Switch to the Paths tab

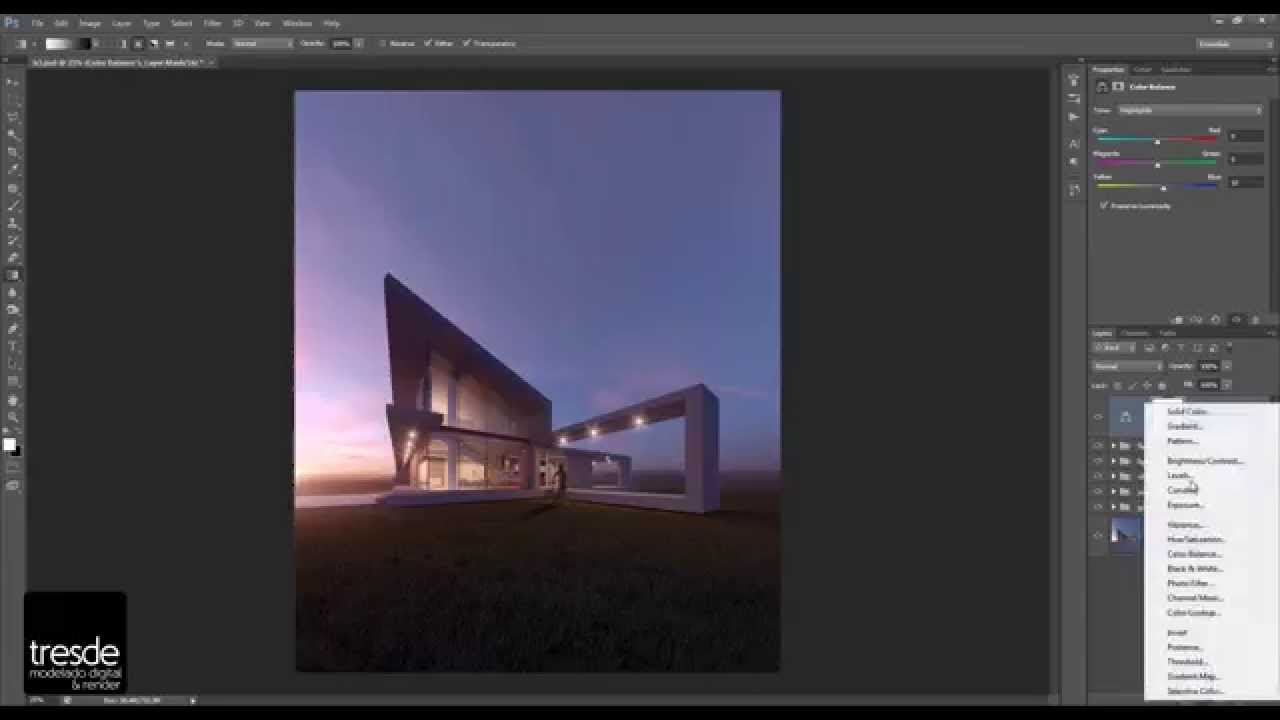[1167, 333]
